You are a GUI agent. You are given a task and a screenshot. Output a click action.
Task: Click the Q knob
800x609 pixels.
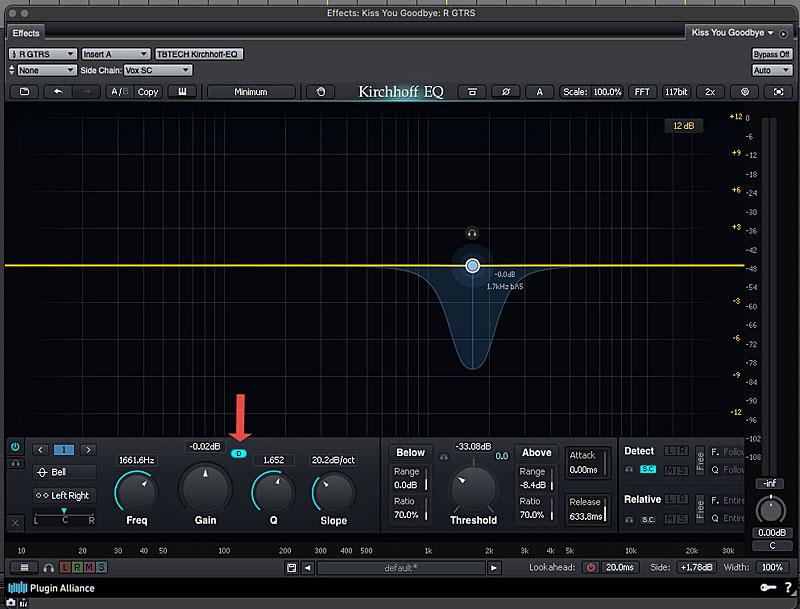pos(273,492)
